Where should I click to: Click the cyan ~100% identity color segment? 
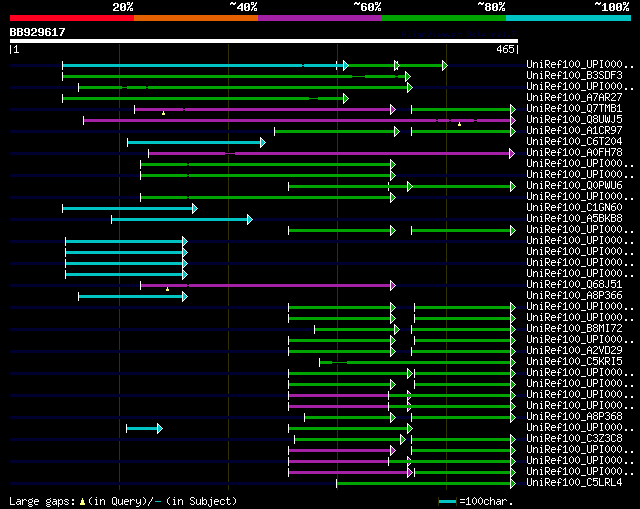[x=569, y=18]
